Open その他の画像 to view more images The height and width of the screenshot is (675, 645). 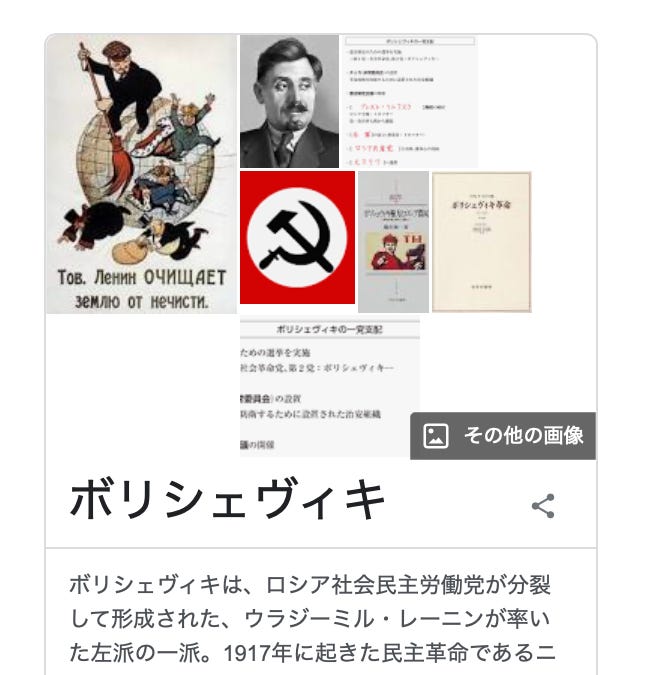click(x=503, y=436)
